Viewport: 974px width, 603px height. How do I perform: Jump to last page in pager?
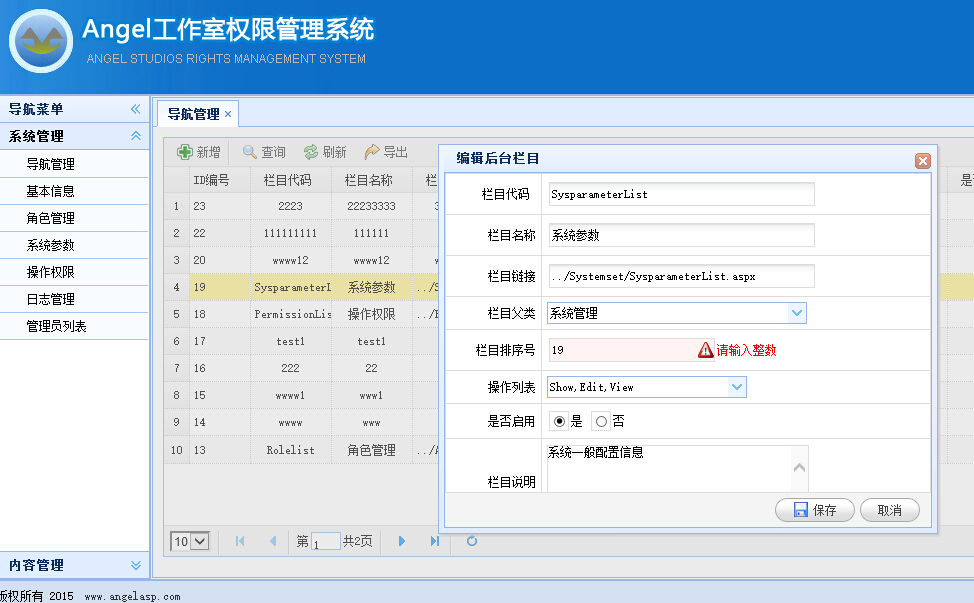click(435, 541)
